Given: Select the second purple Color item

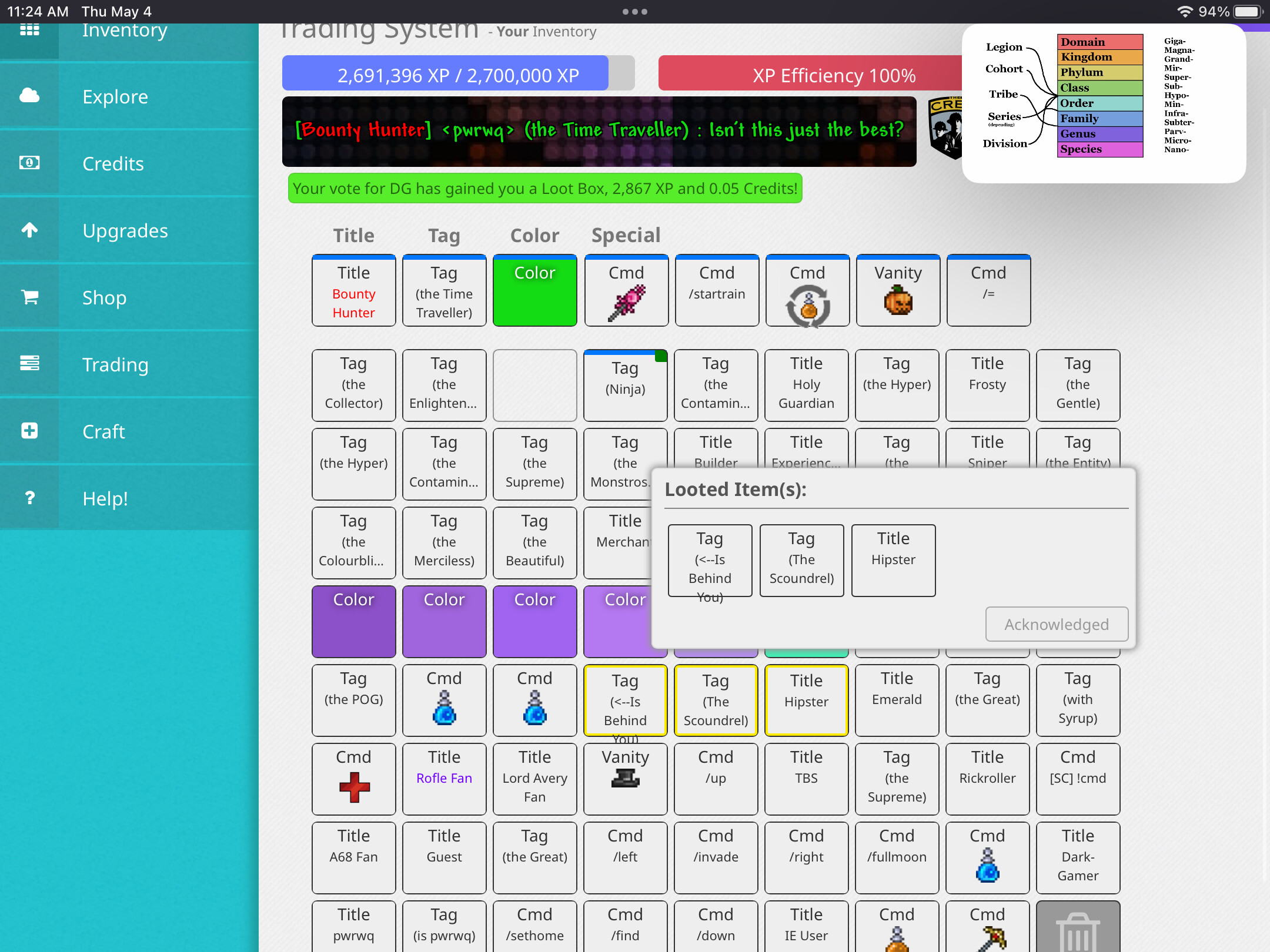Looking at the screenshot, I should 444,621.
